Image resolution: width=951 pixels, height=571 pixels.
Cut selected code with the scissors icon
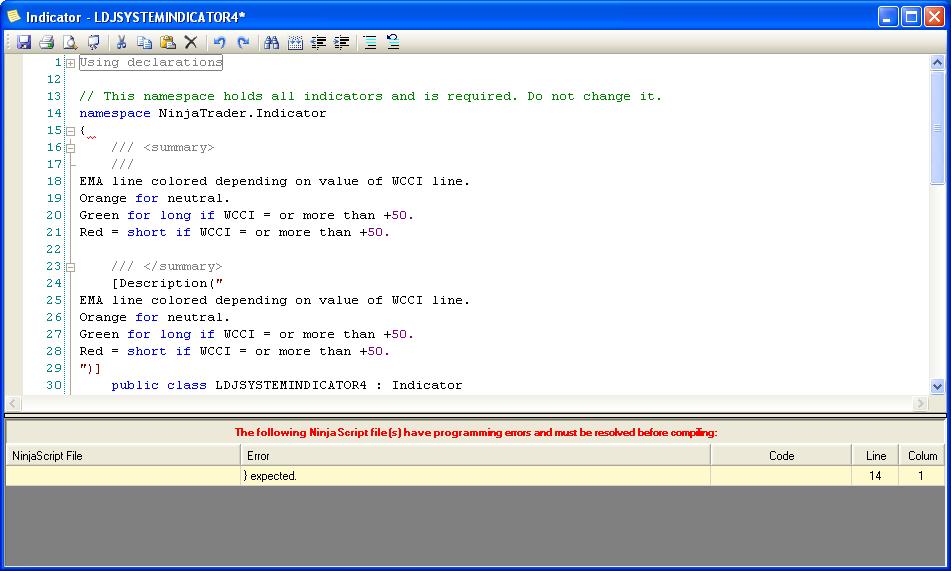tap(121, 42)
